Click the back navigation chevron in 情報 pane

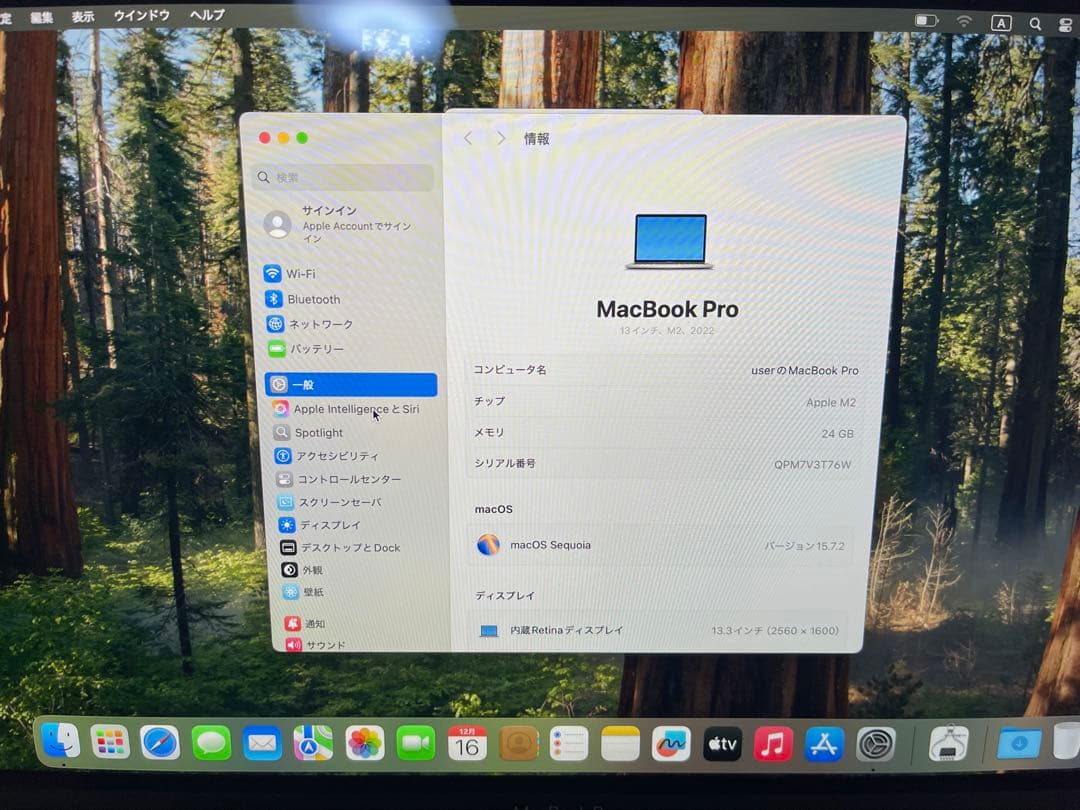coord(468,138)
